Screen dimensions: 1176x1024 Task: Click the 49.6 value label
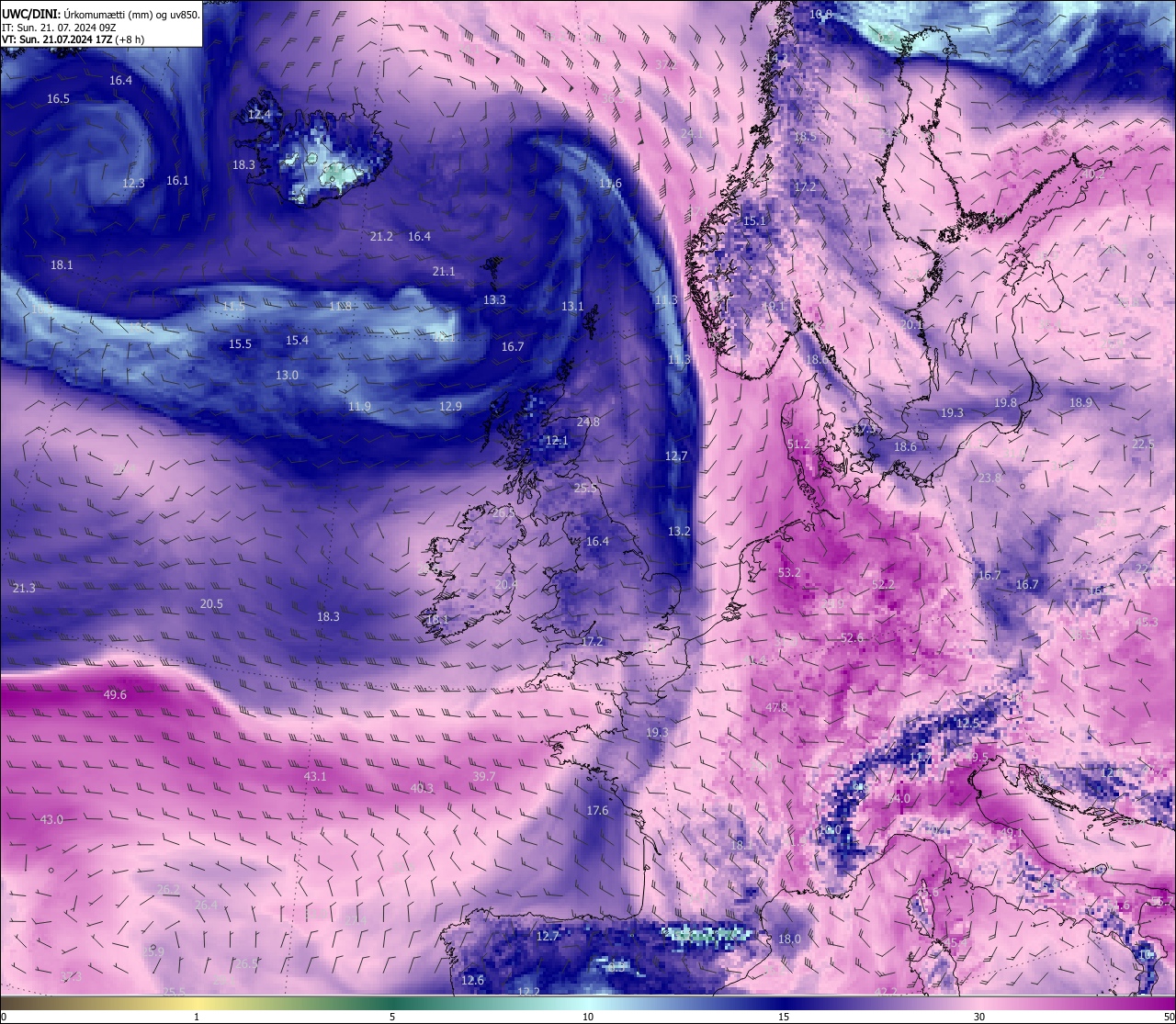click(115, 694)
